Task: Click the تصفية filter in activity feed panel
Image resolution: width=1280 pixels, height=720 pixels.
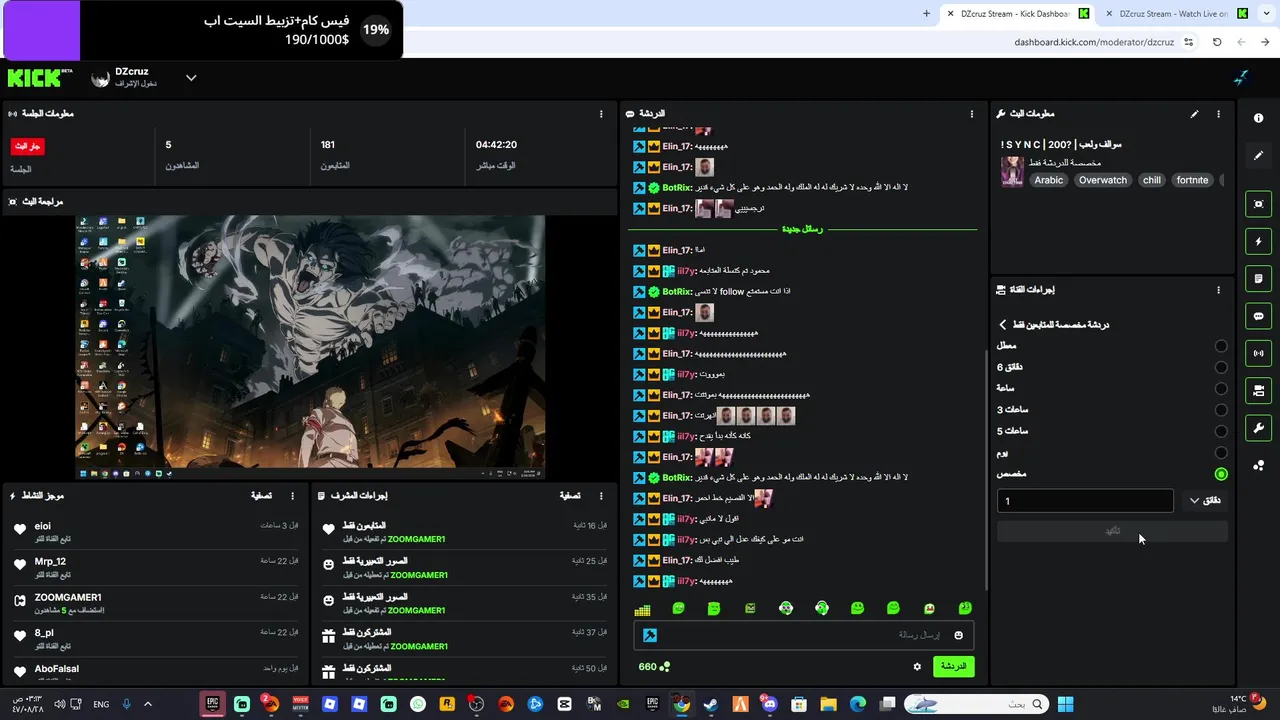Action: coord(261,496)
